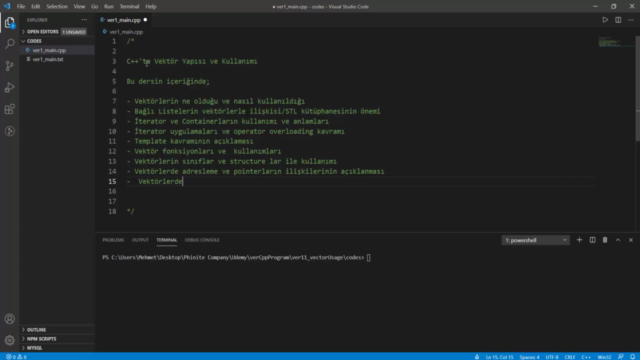Screen dimensions: 640x360
Task: Change indentation via Spaces: 4
Action: 529,357
